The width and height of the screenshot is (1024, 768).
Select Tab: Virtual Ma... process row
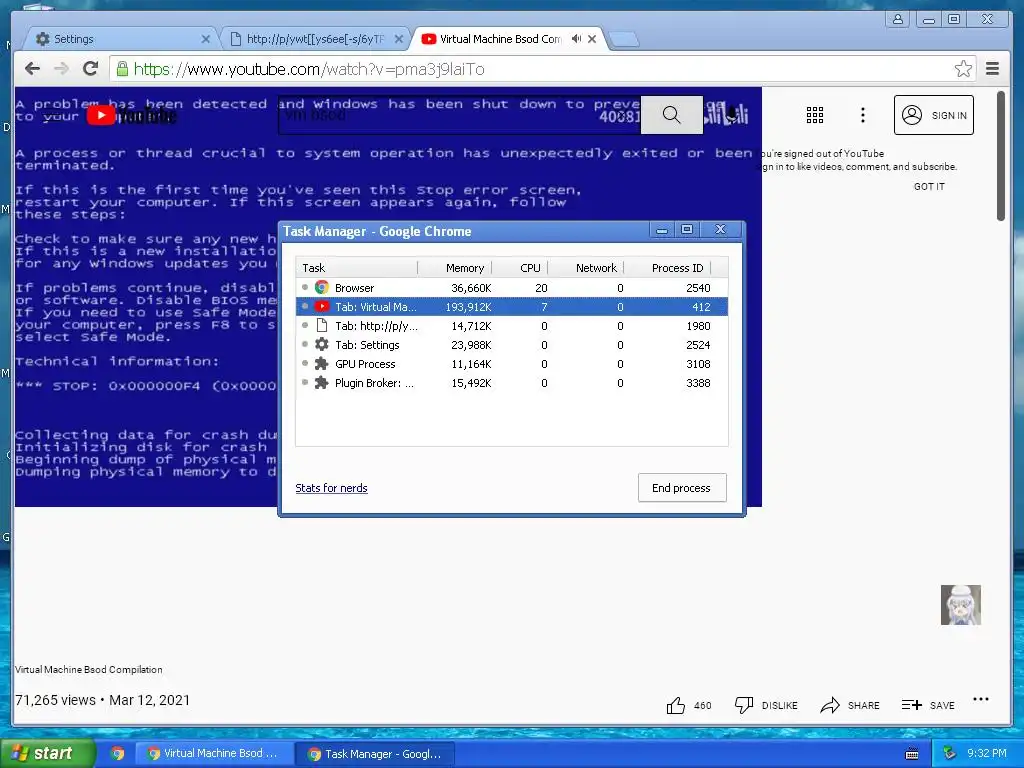(x=512, y=307)
